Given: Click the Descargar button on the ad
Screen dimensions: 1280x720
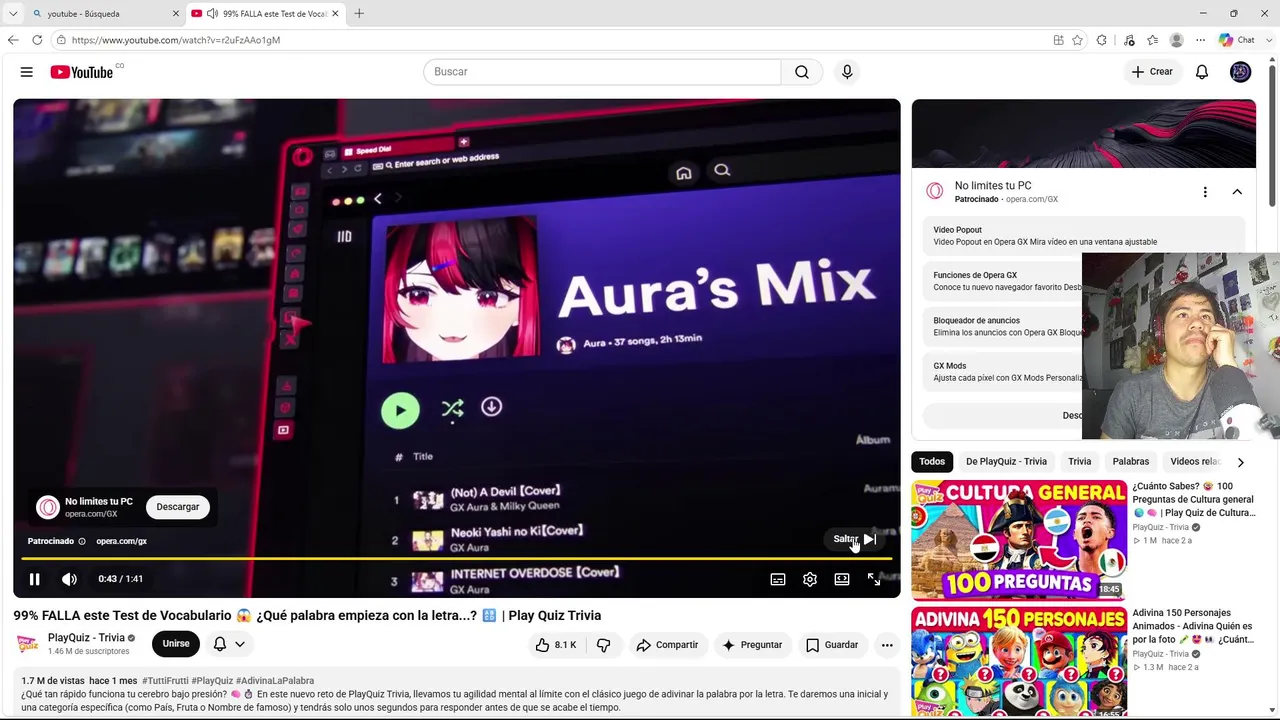Looking at the screenshot, I should 178,507.
